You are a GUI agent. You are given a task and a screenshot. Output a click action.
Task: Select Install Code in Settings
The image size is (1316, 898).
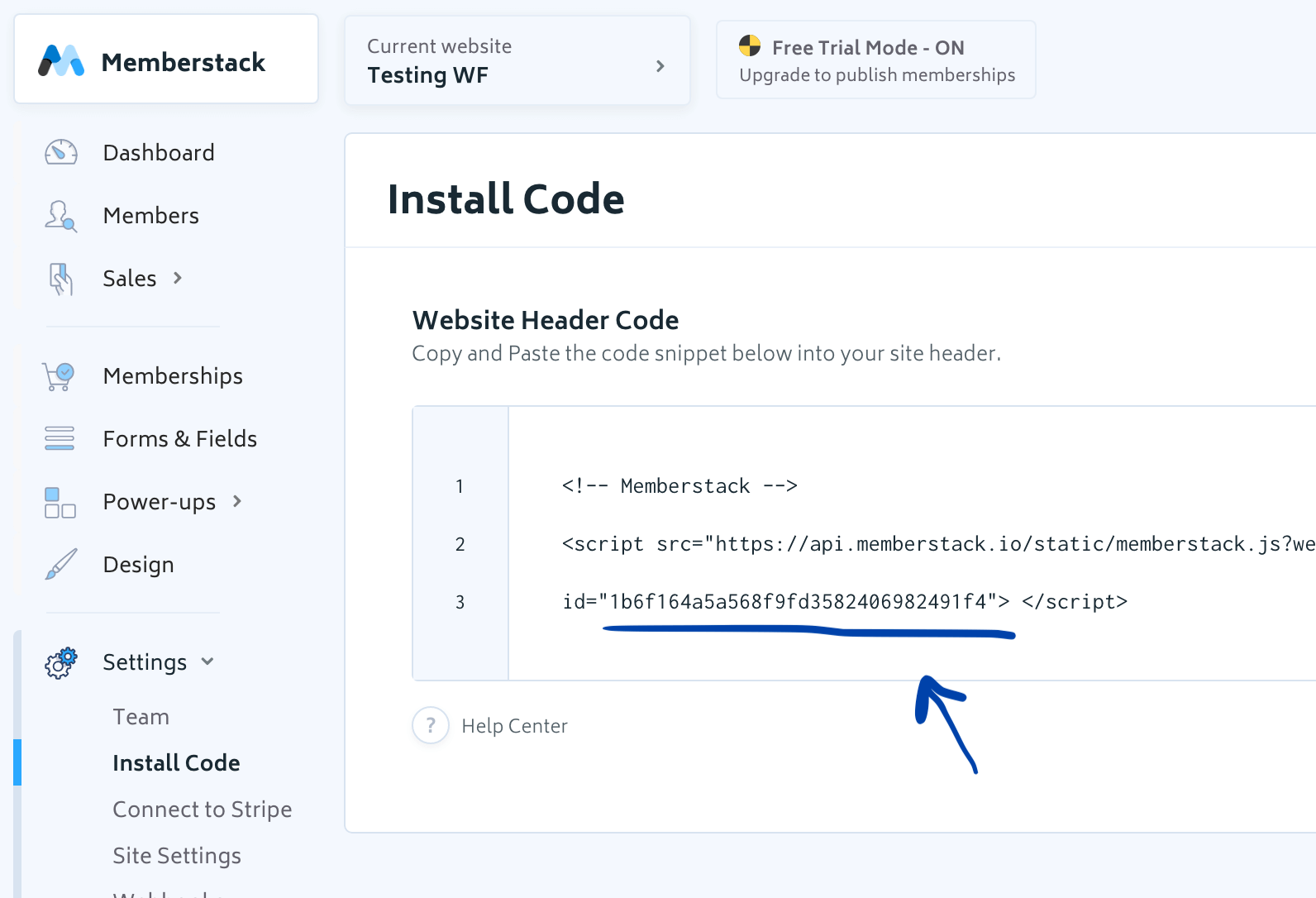pos(177,762)
